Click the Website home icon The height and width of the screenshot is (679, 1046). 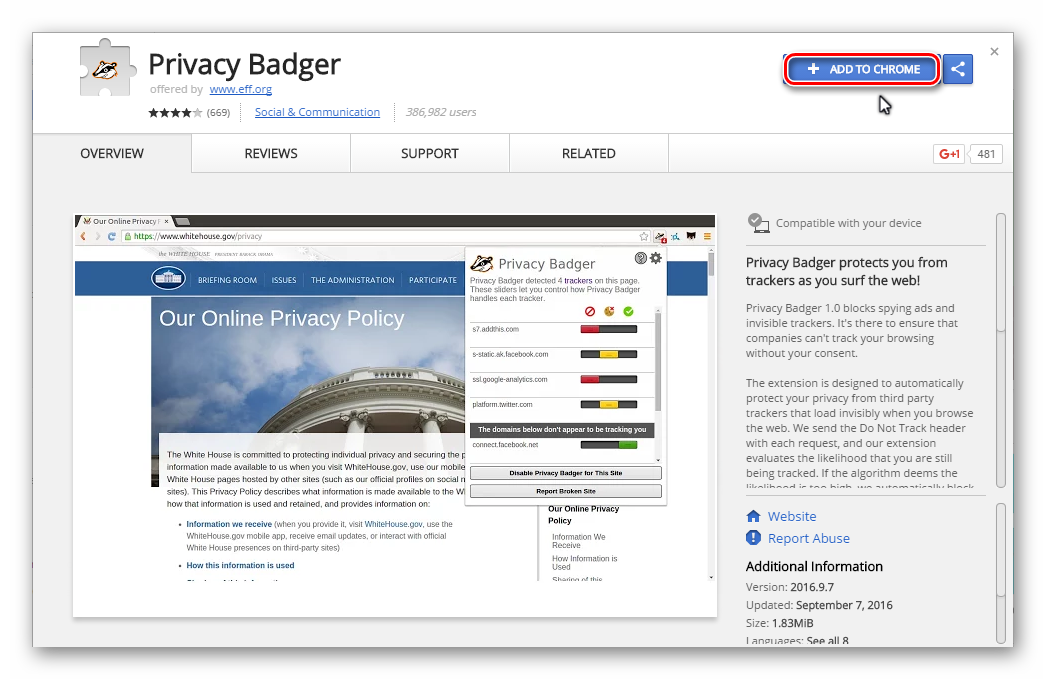point(753,516)
